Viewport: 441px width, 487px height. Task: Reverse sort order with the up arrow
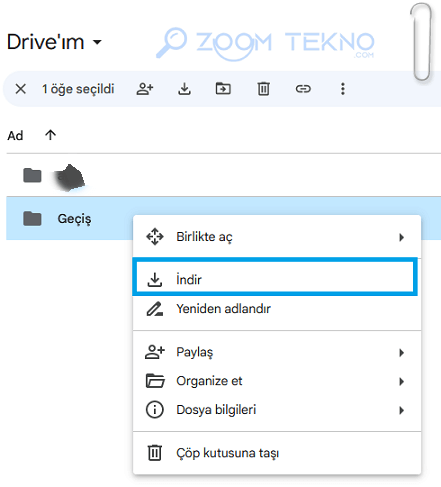point(50,135)
